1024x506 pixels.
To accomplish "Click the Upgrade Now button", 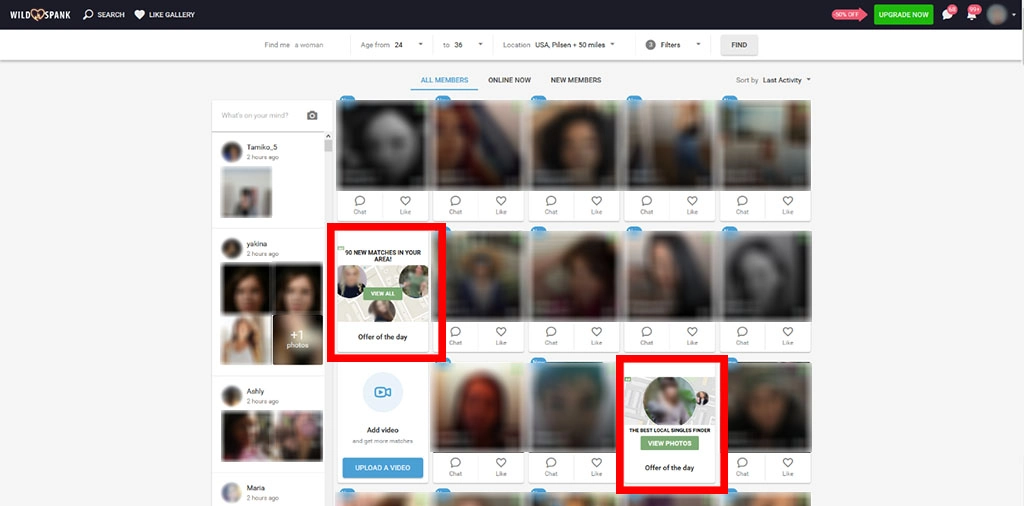I will [x=903, y=14].
